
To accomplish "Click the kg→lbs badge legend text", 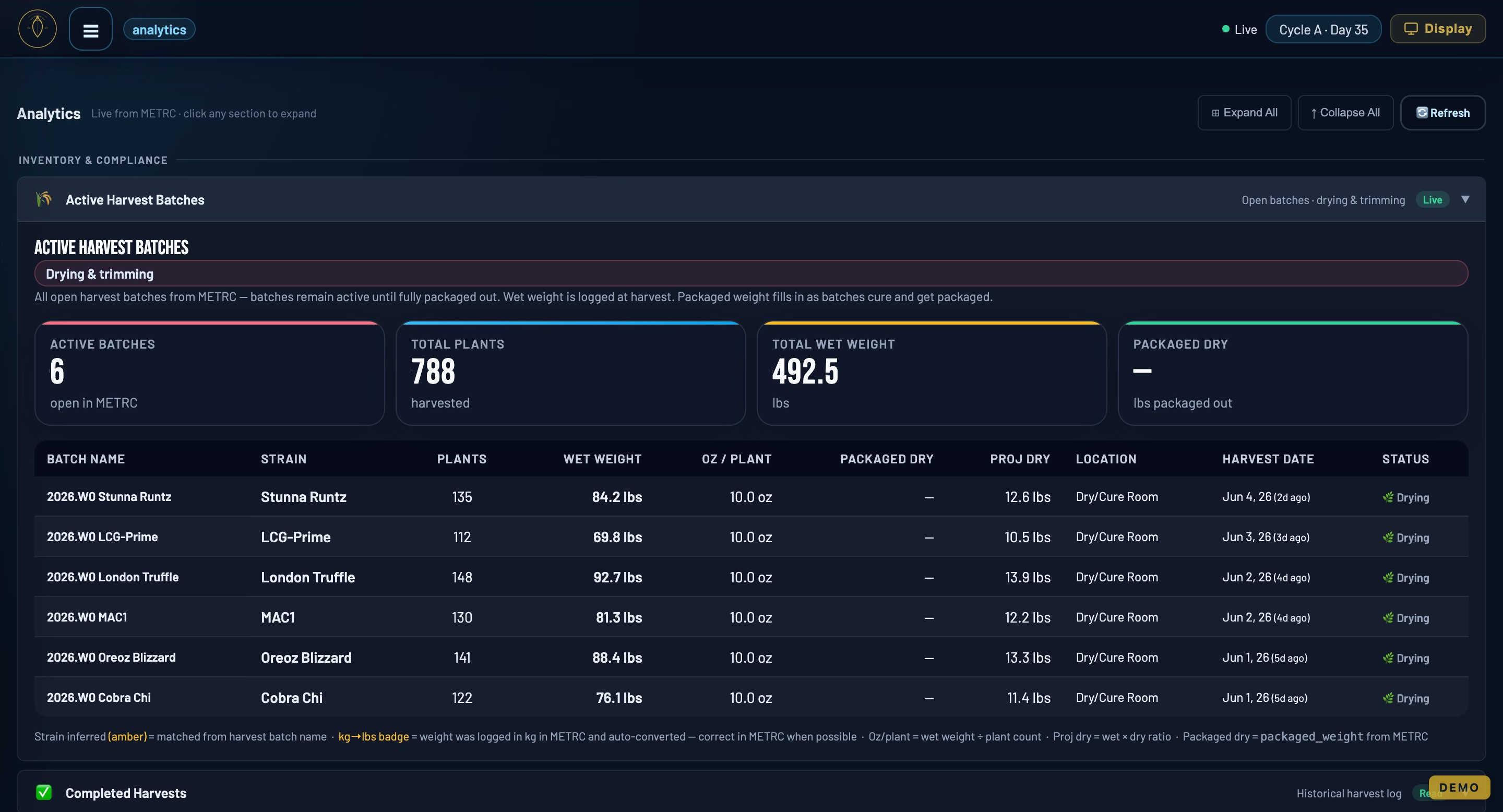I will tap(374, 737).
